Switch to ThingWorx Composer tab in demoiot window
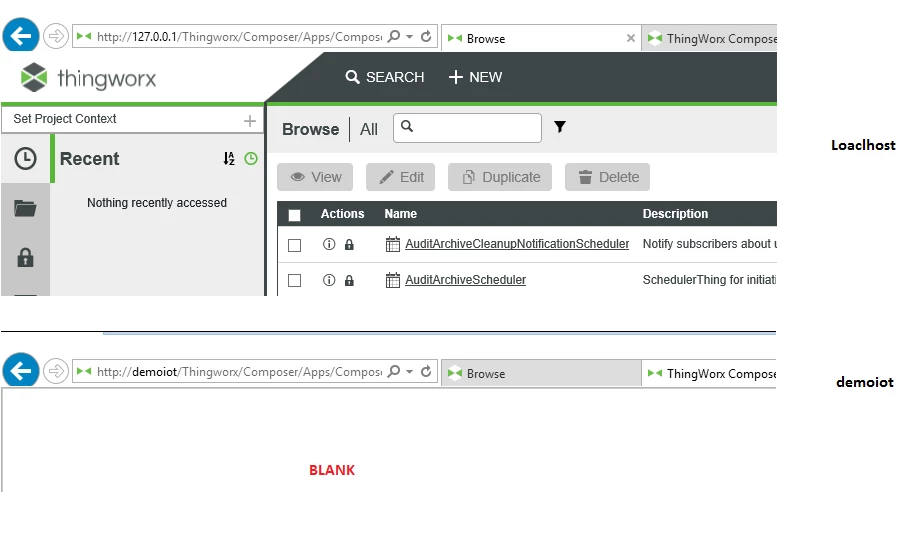Image resolution: width=905 pixels, height=549 pixels. pos(709,374)
